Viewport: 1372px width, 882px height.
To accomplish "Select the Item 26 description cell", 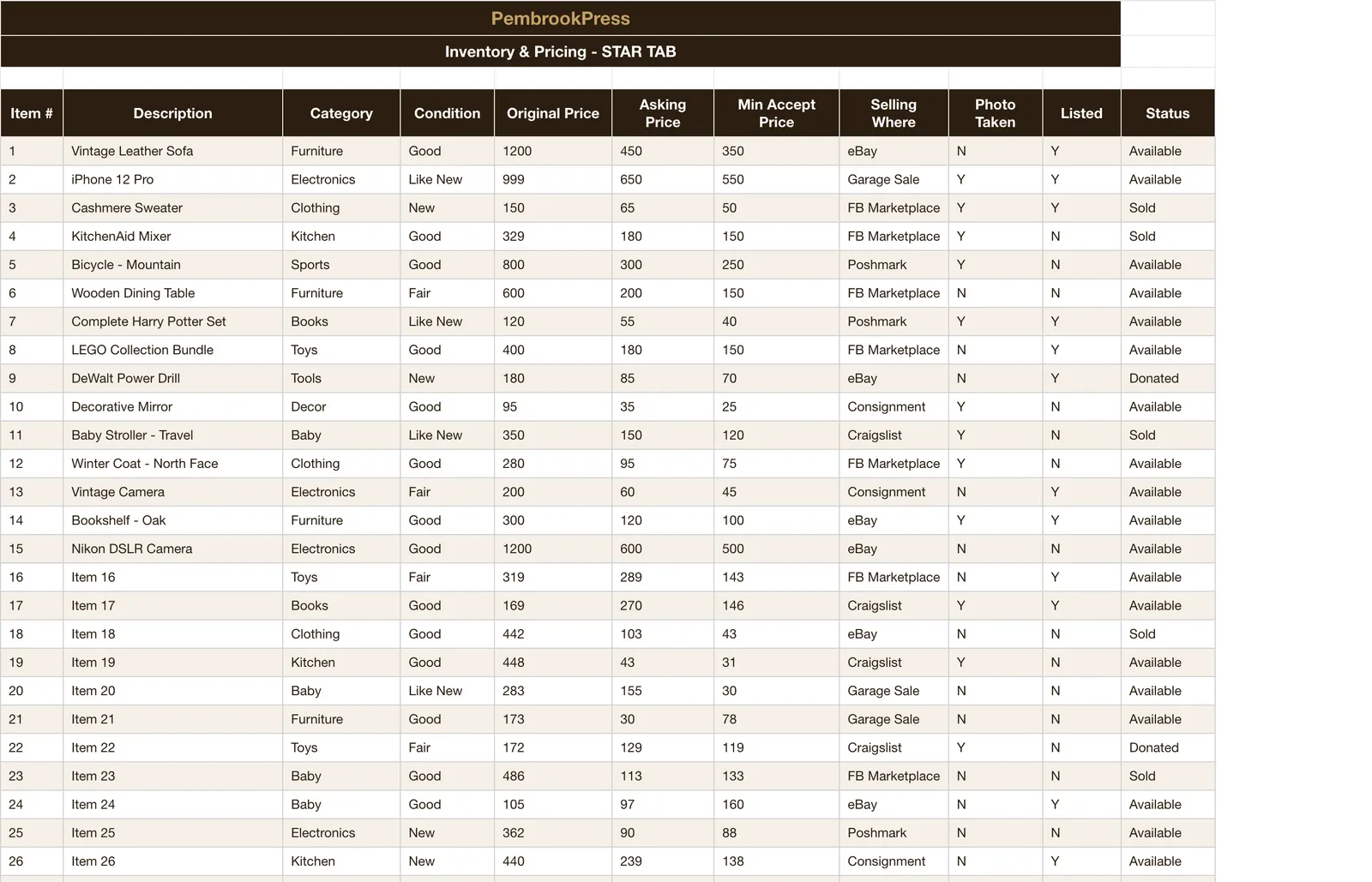I will pyautogui.click(x=172, y=861).
